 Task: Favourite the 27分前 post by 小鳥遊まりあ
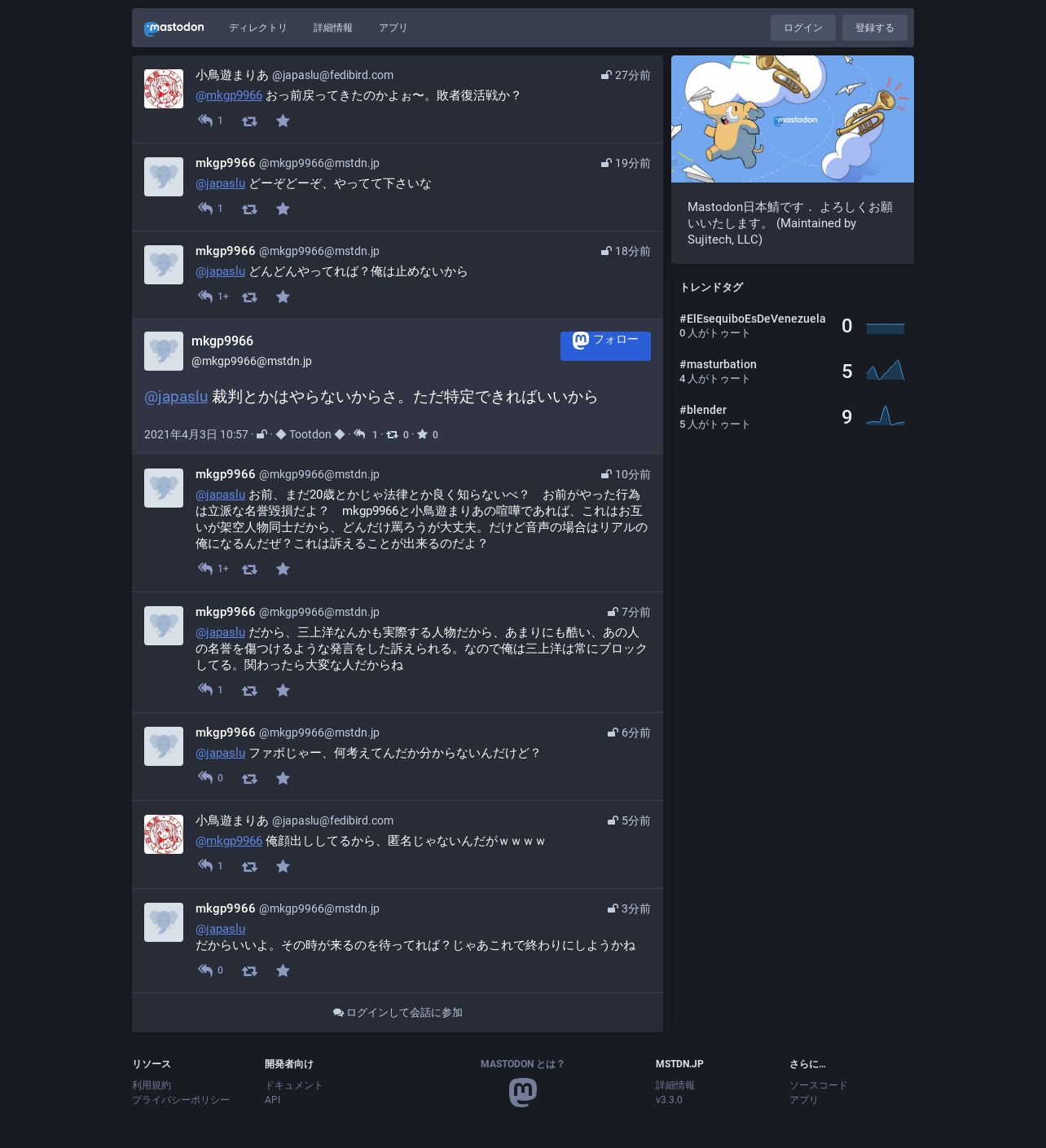283,121
